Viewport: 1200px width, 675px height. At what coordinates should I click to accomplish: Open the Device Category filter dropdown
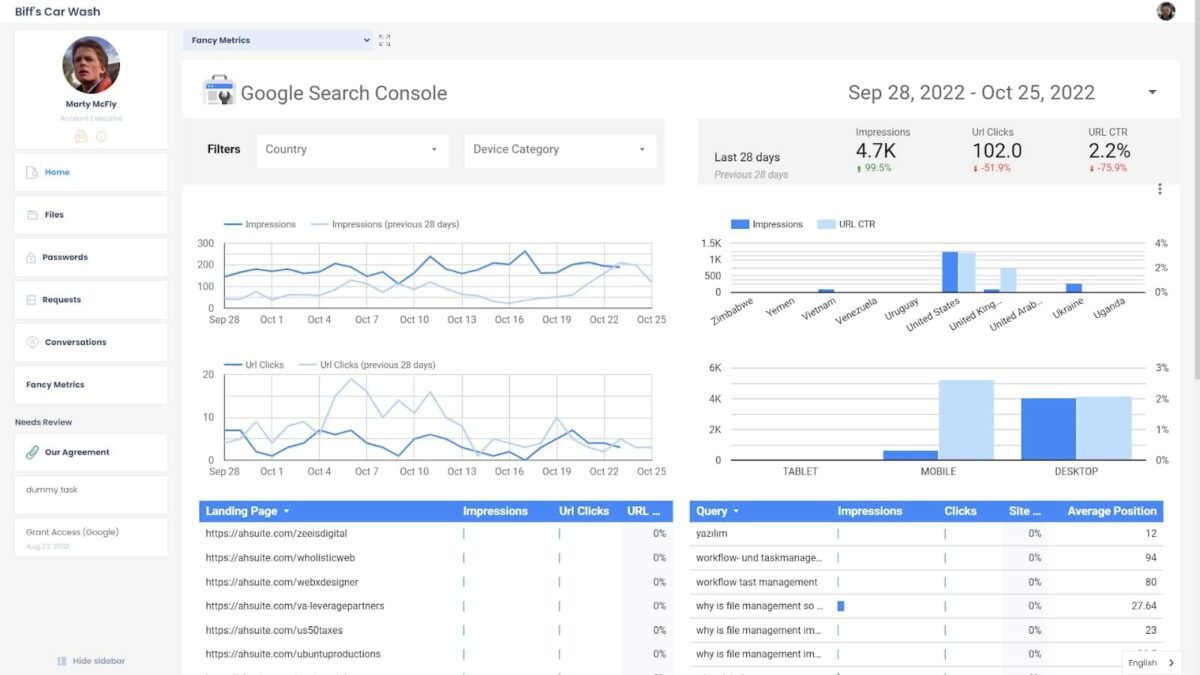[558, 149]
